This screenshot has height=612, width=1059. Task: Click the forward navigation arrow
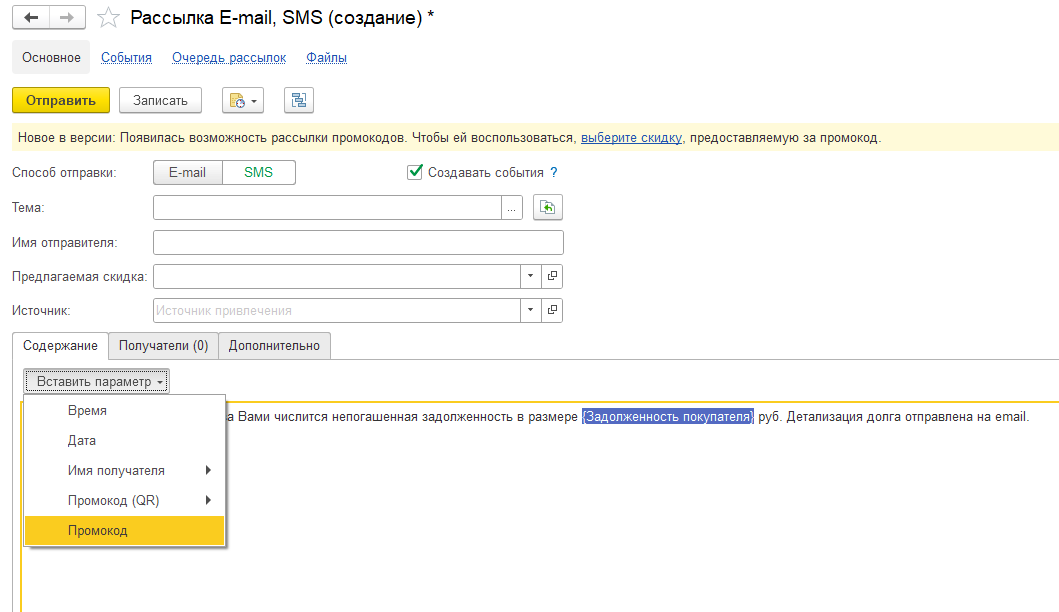pyautogui.click(x=66, y=18)
